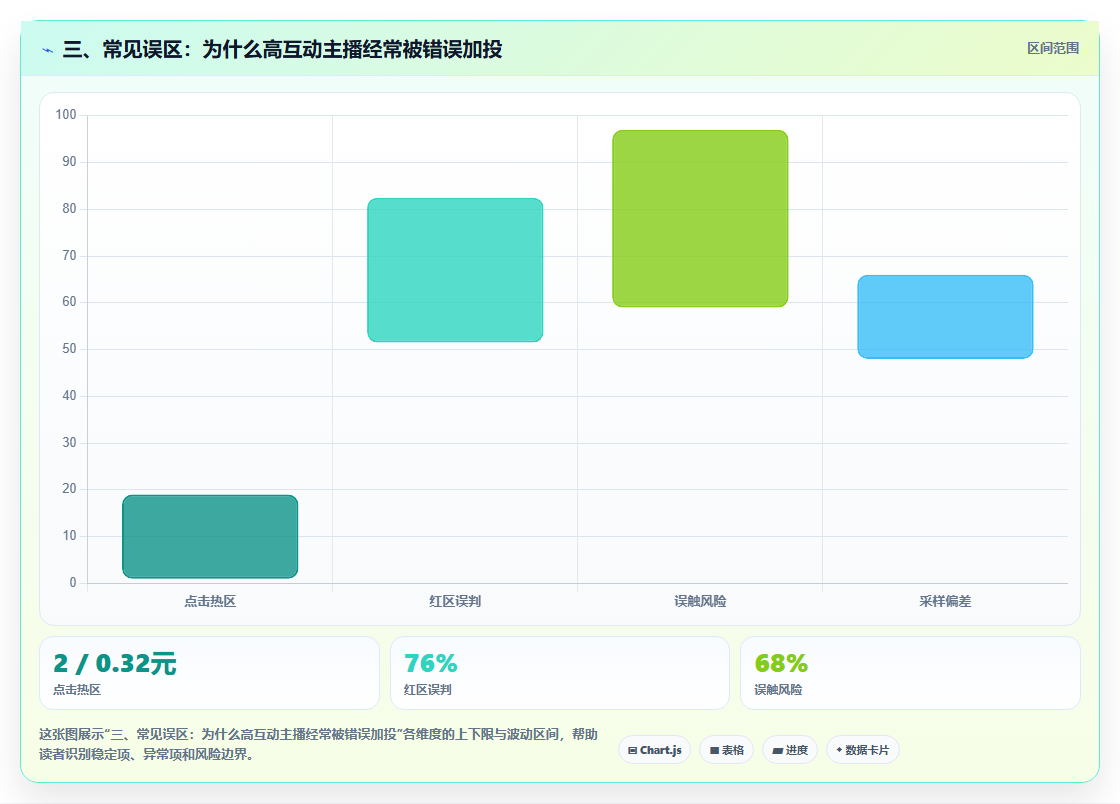Viewport: 1120px width, 804px height.
Task: Click the 68% stat value
Action: pyautogui.click(x=781, y=663)
